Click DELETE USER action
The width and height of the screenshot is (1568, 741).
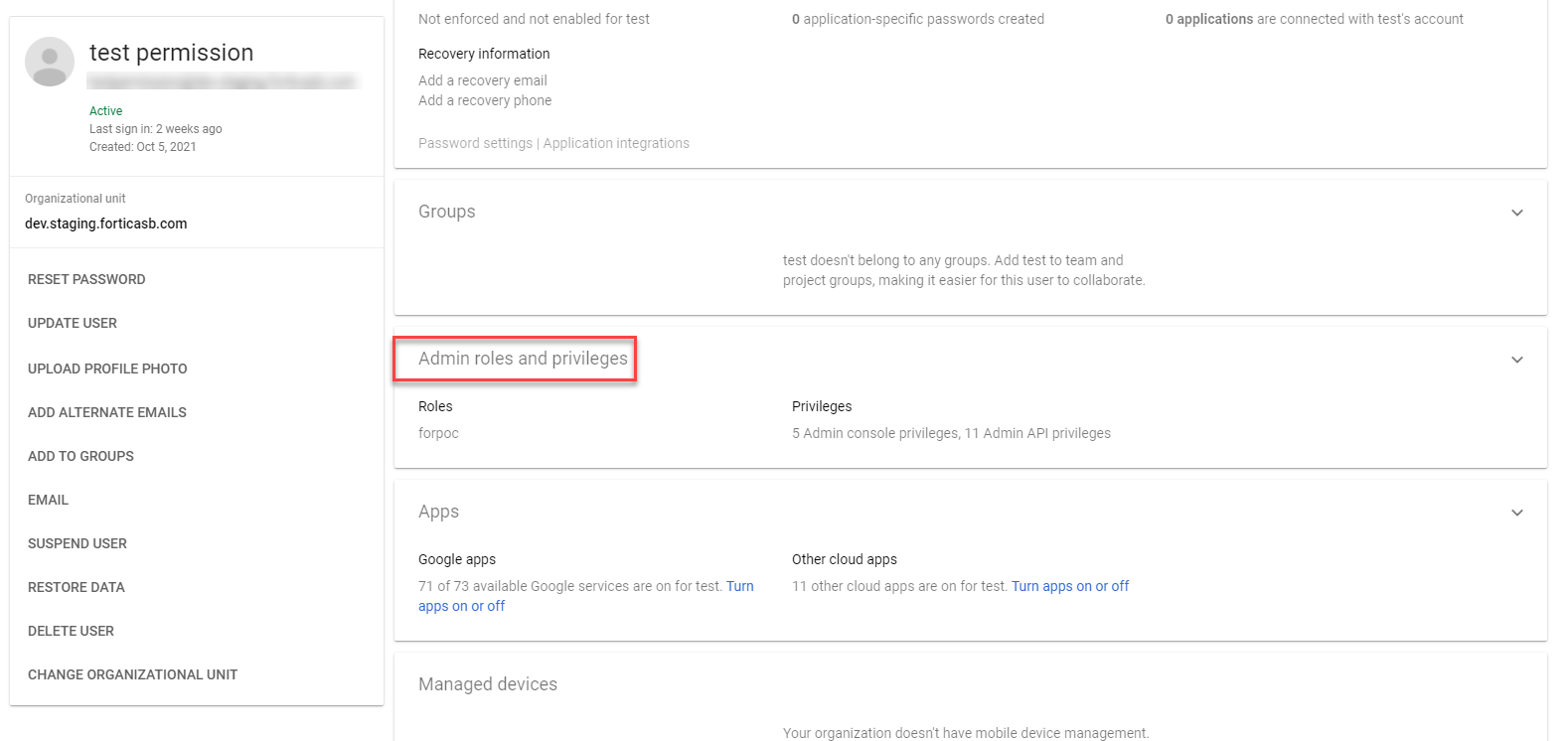click(71, 631)
